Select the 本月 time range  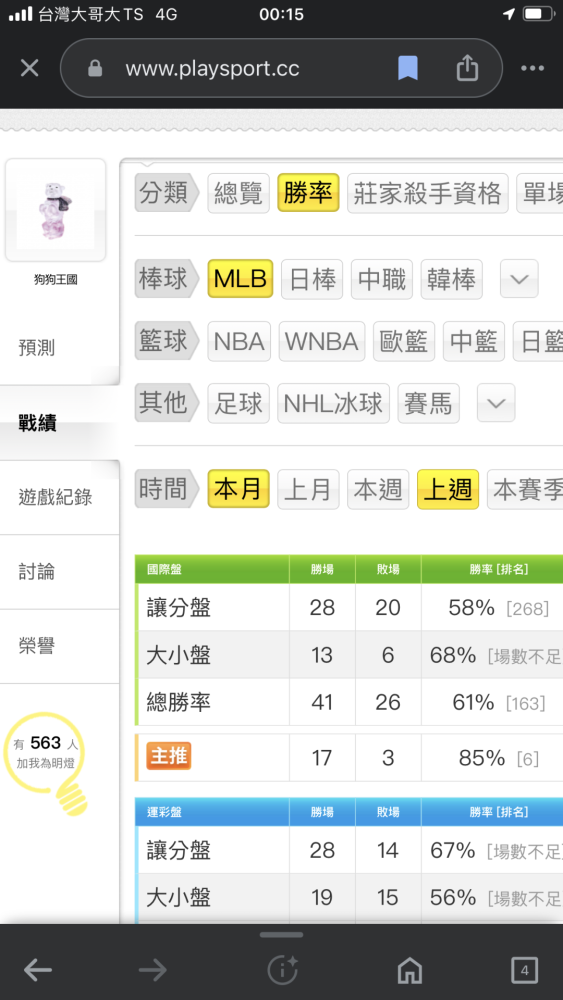point(238,489)
